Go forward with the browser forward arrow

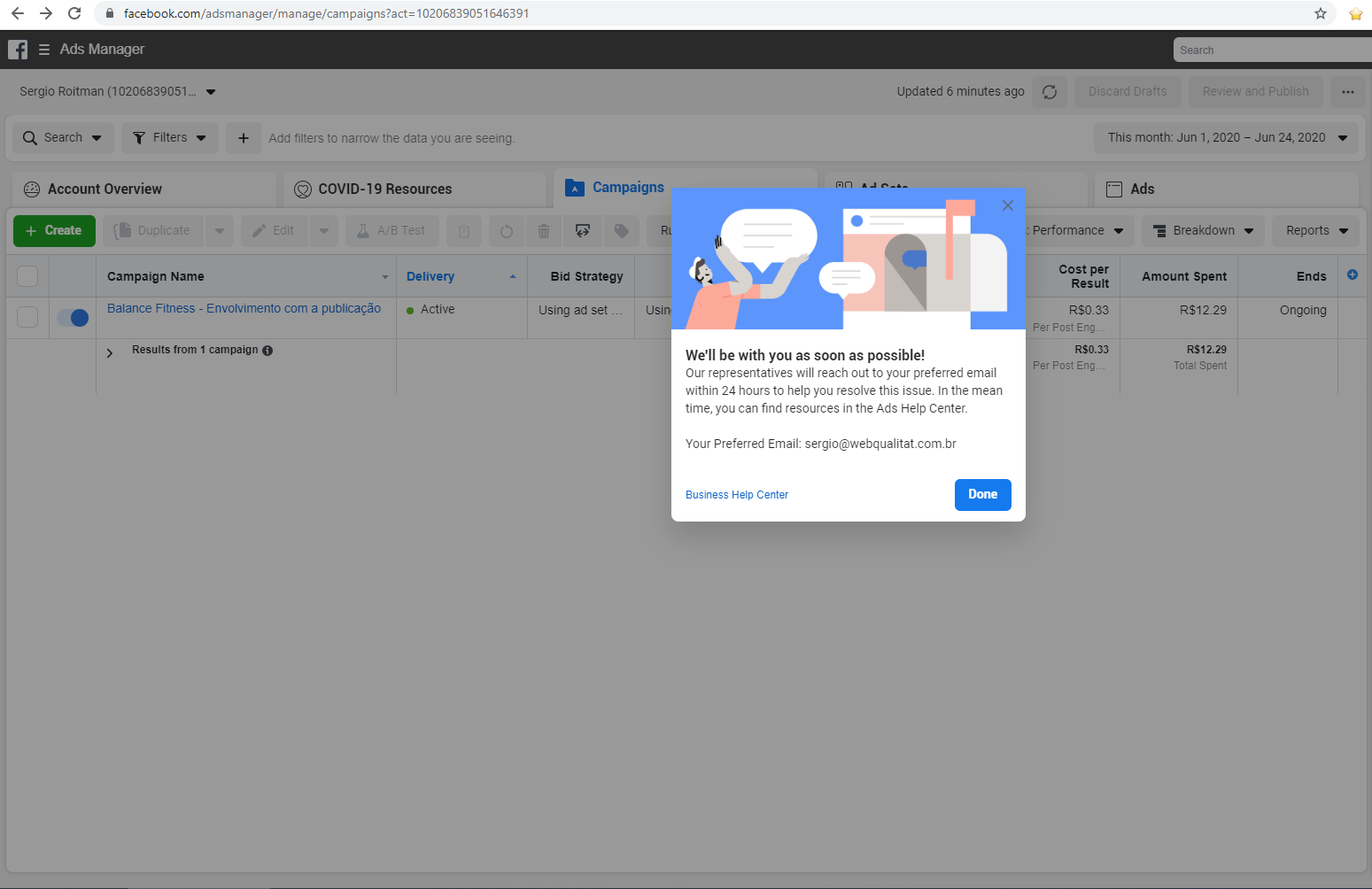(x=46, y=13)
